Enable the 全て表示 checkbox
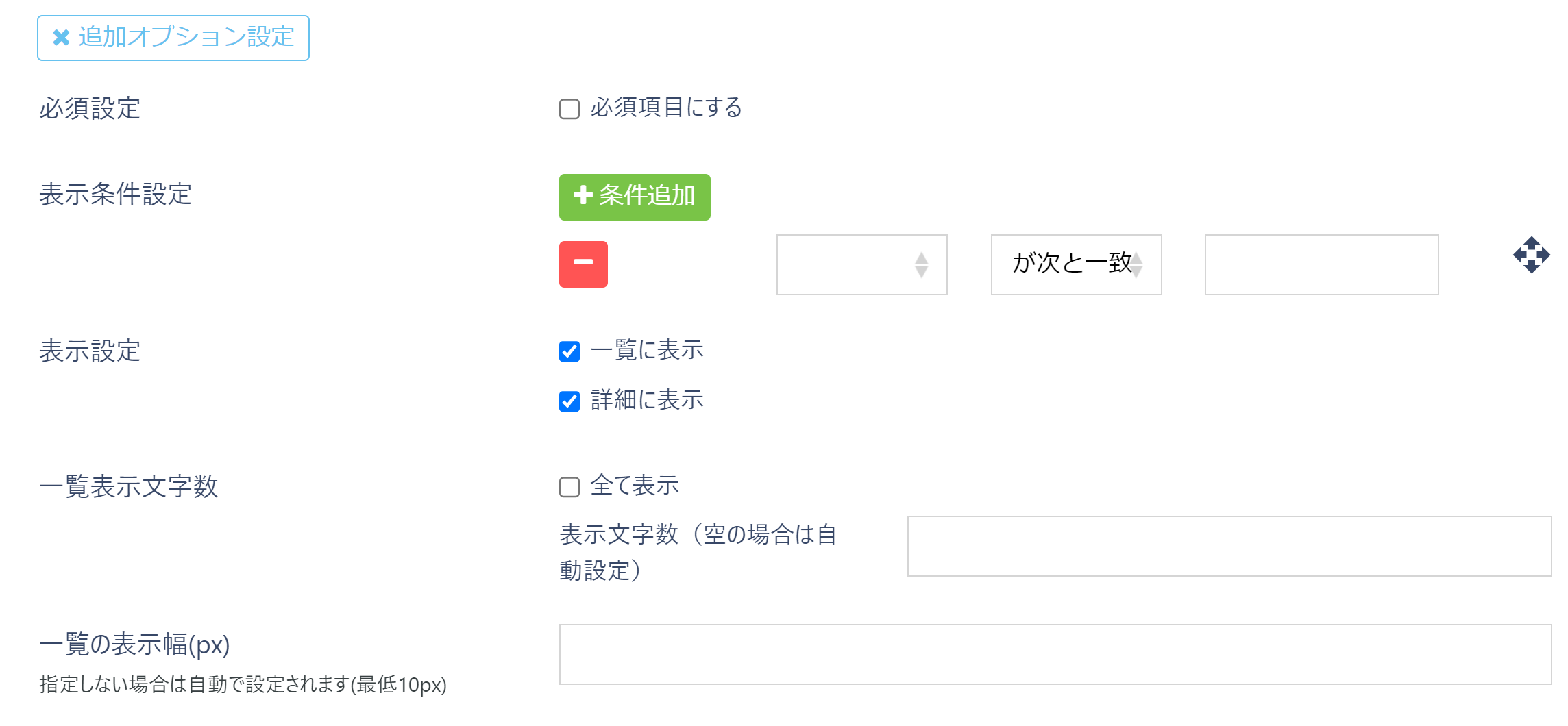The image size is (1568, 726). coord(568,485)
